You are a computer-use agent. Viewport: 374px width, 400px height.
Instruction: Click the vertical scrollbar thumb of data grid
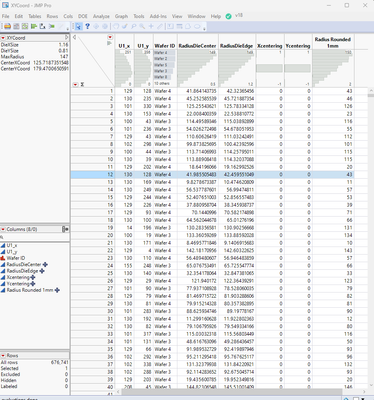[371, 95]
